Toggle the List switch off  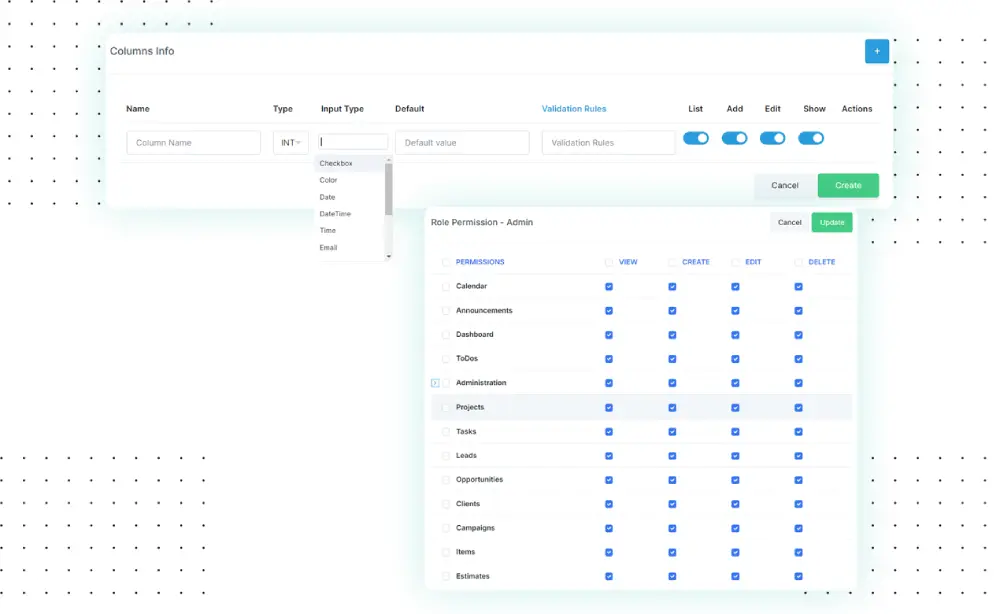coord(696,139)
